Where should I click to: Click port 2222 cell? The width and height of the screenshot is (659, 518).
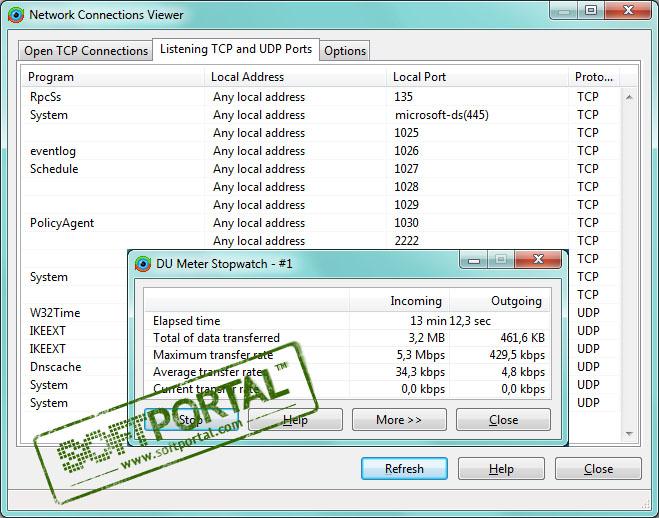[406, 241]
